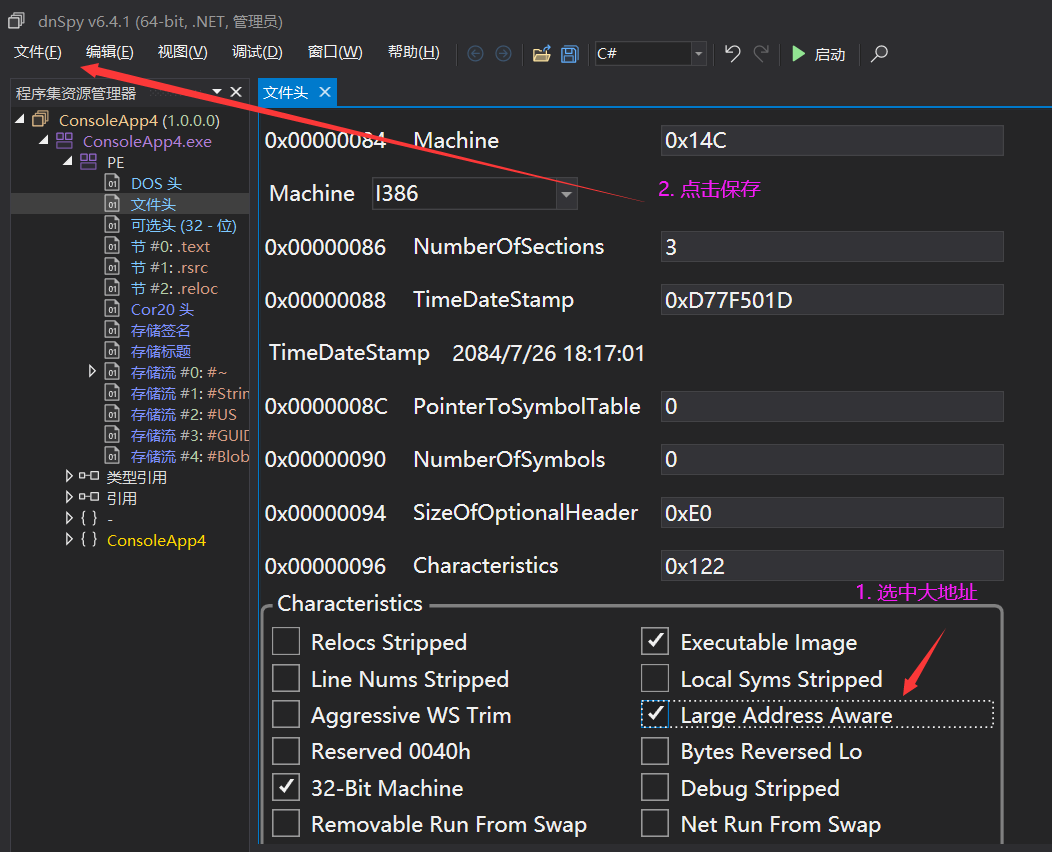Enable the Relocs Stripped checkbox

[286, 642]
